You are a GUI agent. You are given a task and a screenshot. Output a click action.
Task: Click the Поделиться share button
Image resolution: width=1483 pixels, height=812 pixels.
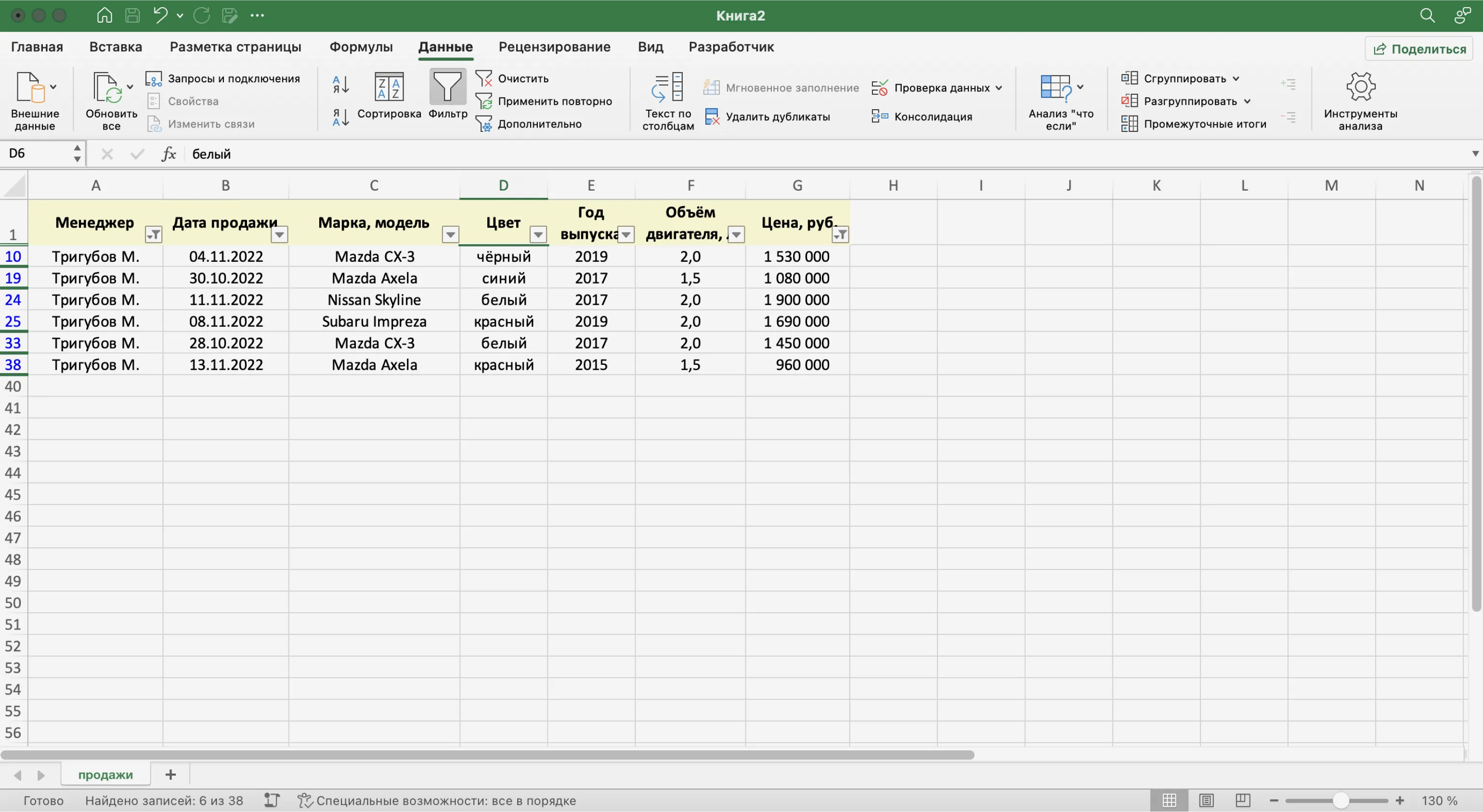tap(1419, 49)
